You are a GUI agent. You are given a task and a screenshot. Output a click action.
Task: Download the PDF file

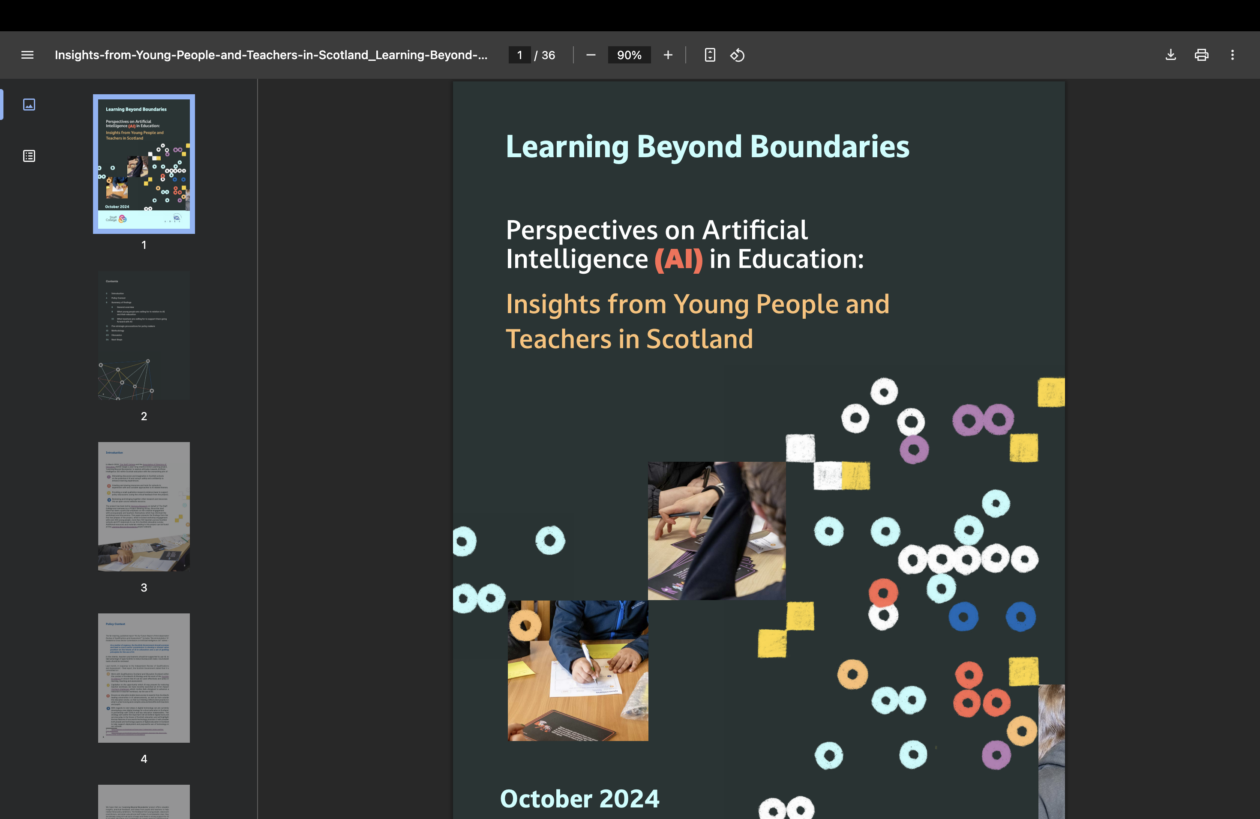[1171, 55]
